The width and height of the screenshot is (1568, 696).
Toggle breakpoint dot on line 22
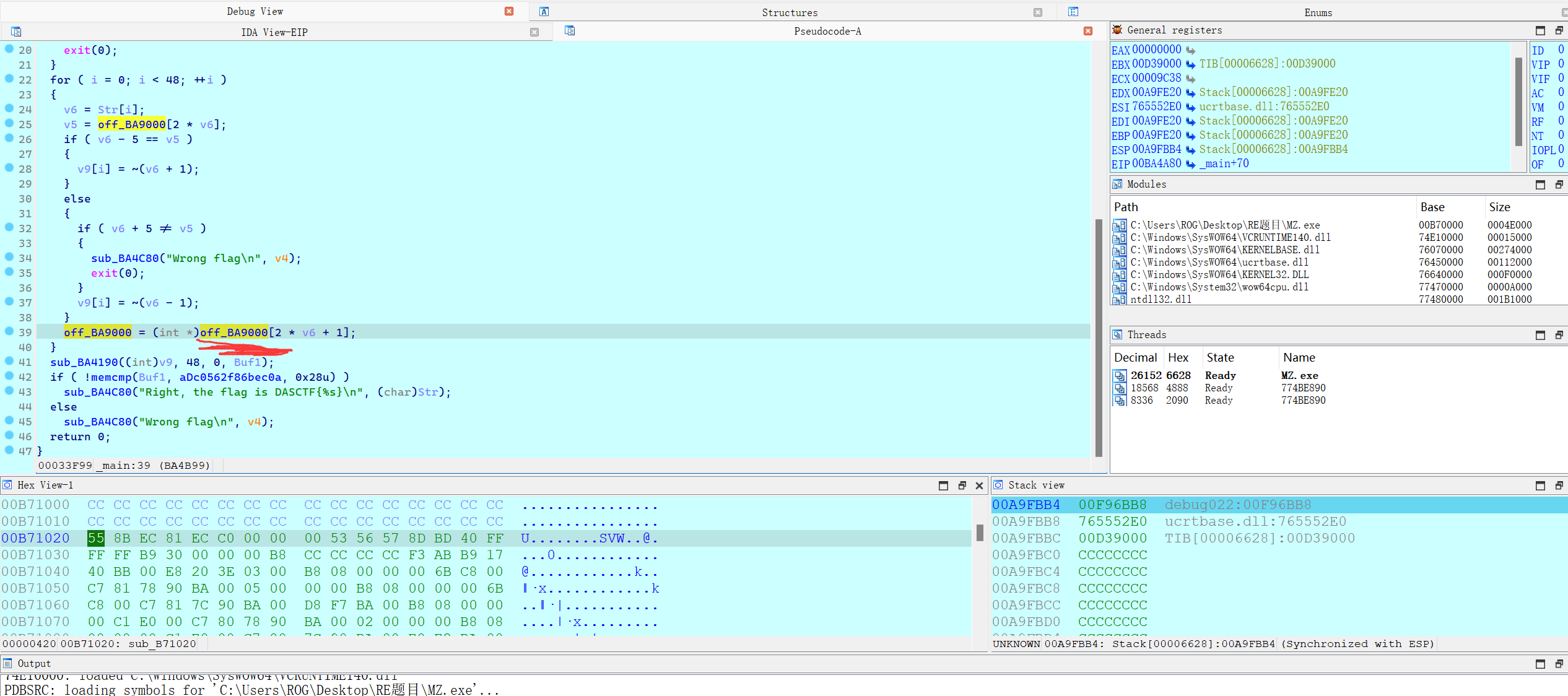coord(9,79)
